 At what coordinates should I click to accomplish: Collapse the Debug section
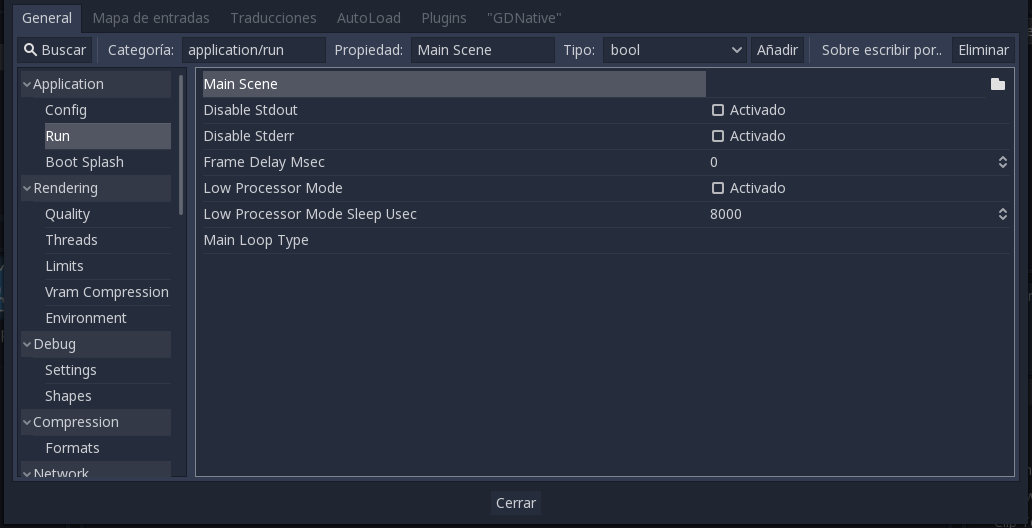[27, 344]
